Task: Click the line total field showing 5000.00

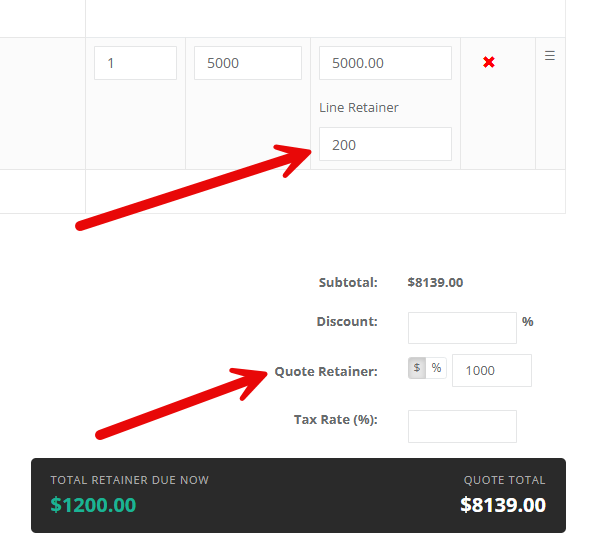Action: point(385,63)
